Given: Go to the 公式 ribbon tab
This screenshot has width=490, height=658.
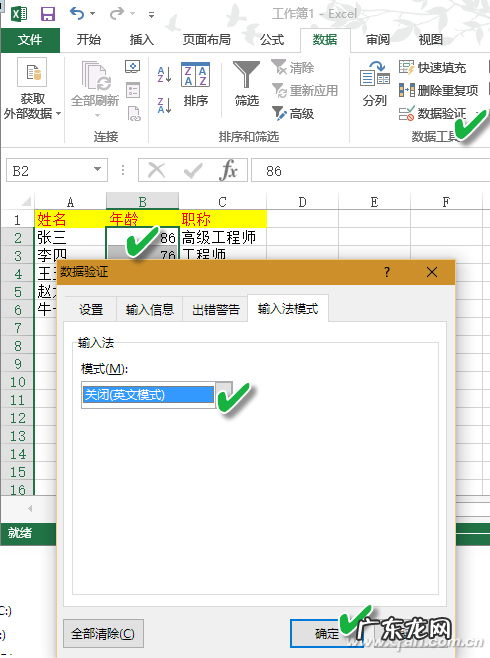Looking at the screenshot, I should pos(272,40).
